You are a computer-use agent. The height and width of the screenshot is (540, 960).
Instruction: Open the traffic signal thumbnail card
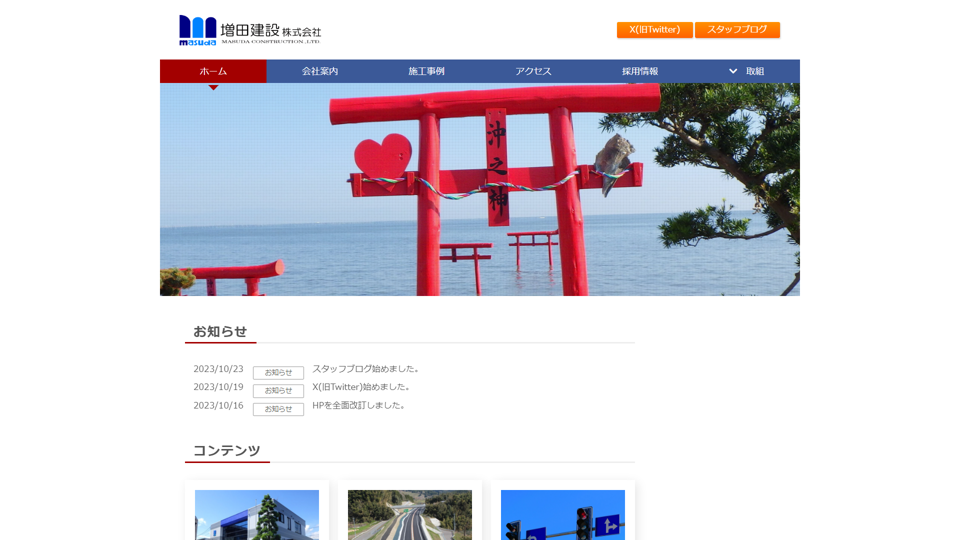[562, 514]
